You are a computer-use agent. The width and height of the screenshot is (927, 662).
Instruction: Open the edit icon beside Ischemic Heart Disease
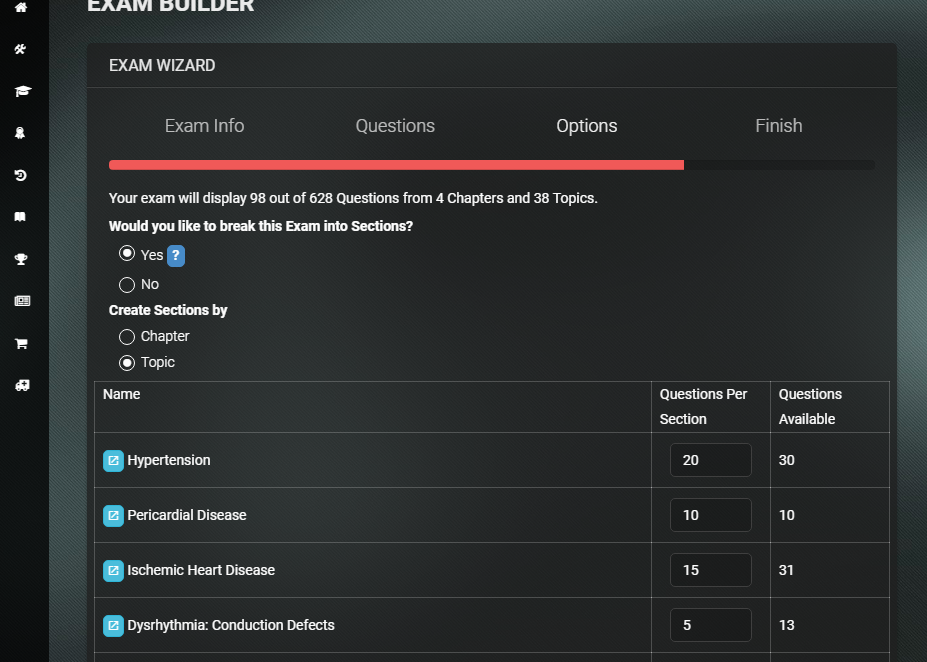point(114,570)
